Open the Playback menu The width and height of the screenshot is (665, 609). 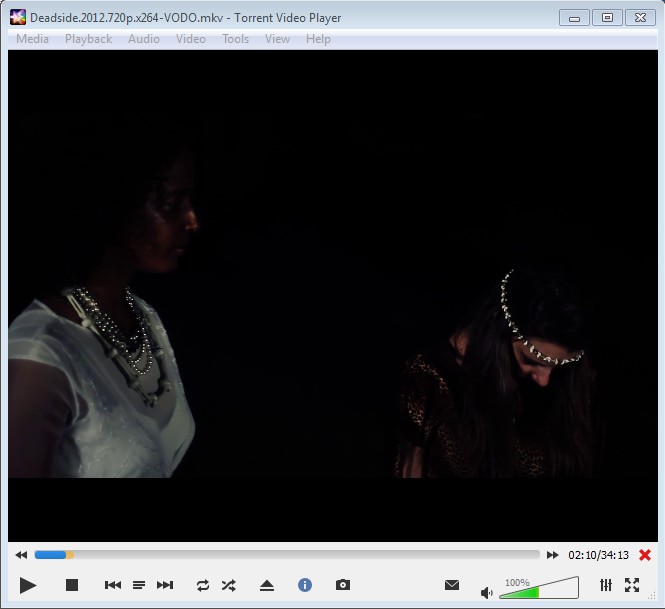(x=88, y=39)
